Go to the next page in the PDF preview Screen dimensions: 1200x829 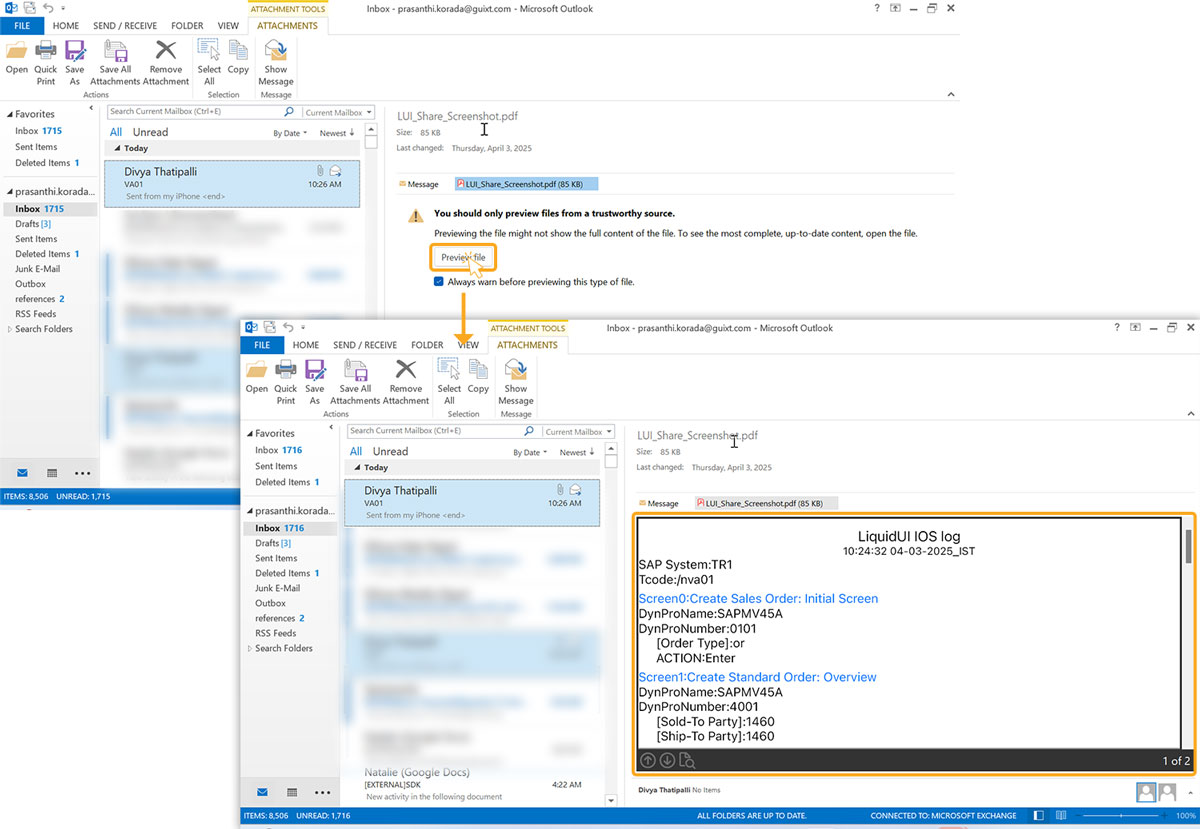(x=667, y=761)
